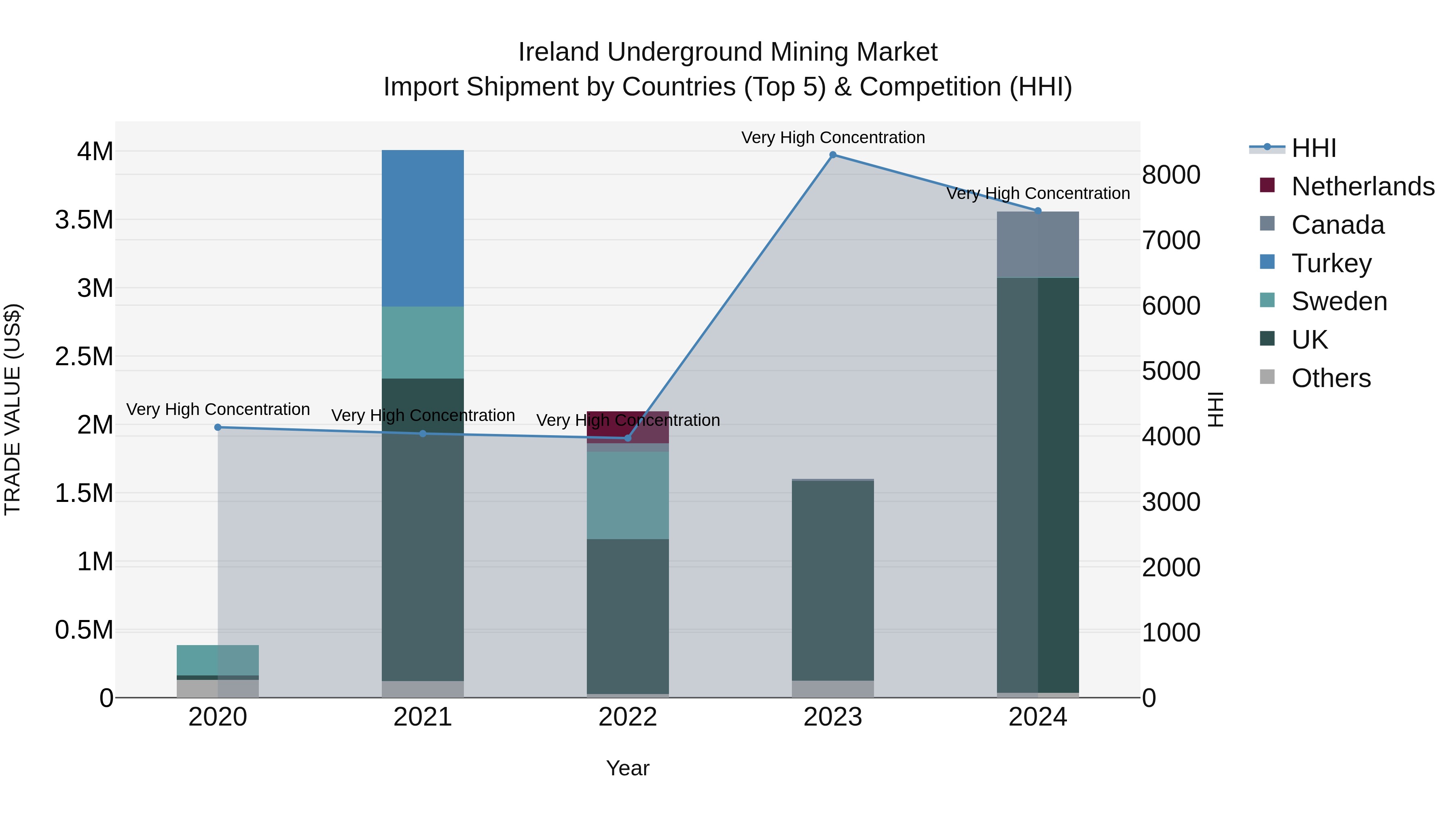Click the Turkey segment of the 2021 bar
1456x819 pixels.
click(x=423, y=229)
